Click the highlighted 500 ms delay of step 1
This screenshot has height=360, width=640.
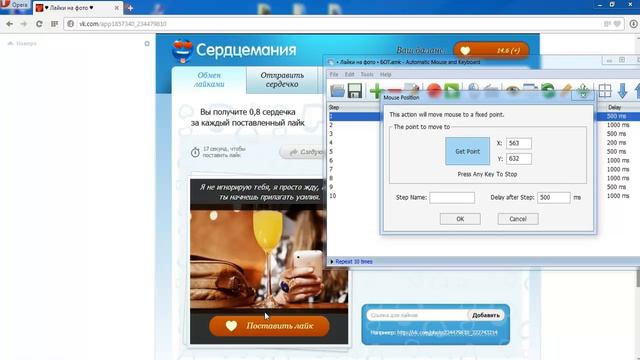pyautogui.click(x=617, y=116)
